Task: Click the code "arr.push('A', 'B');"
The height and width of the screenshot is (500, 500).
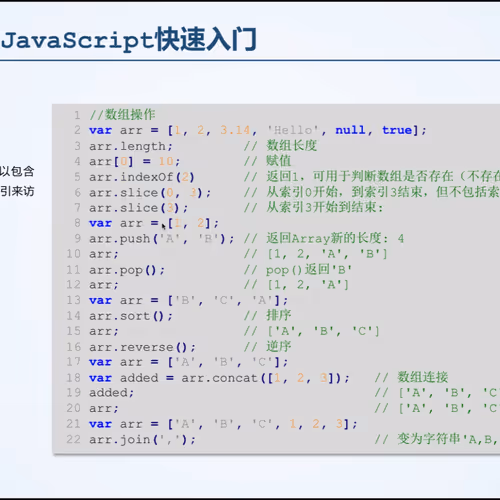Action: click(162, 239)
